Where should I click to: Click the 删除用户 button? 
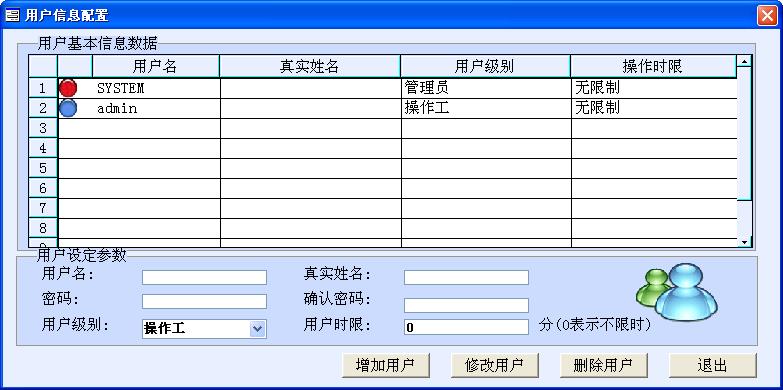click(x=603, y=366)
